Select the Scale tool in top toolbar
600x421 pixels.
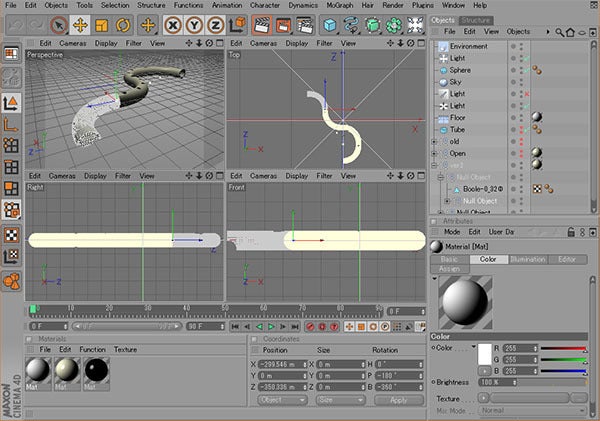coord(103,25)
